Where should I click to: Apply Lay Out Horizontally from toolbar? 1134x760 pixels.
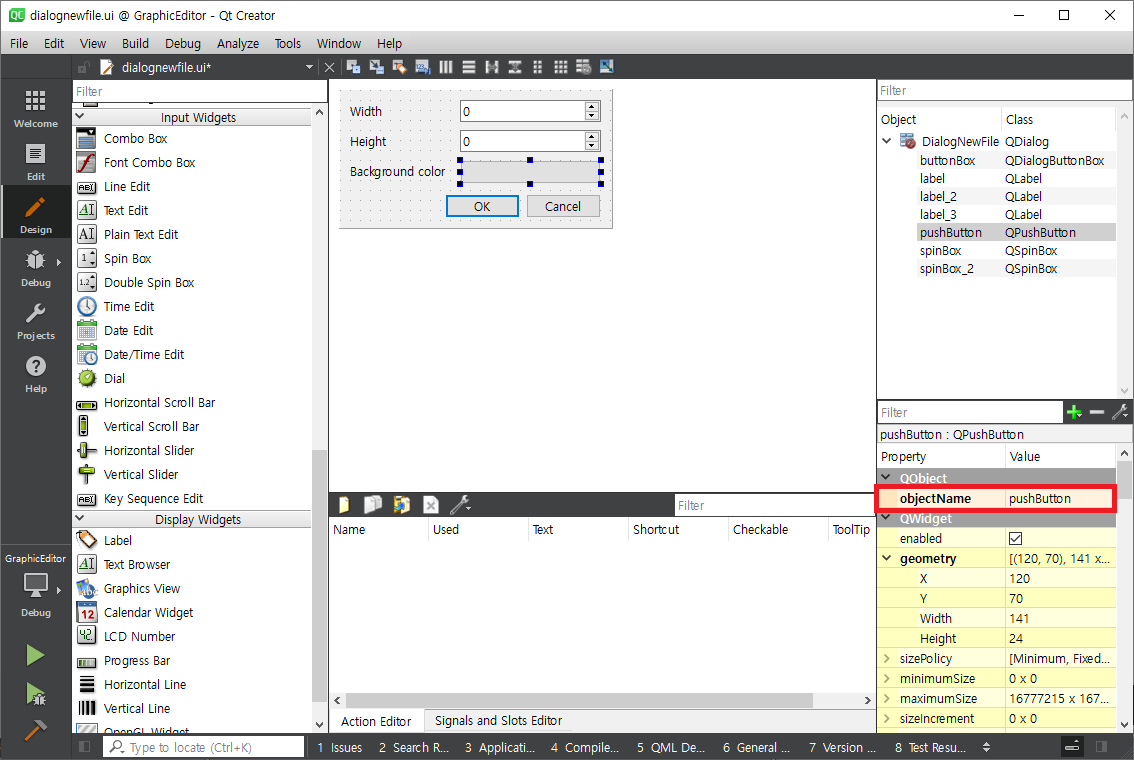446,67
